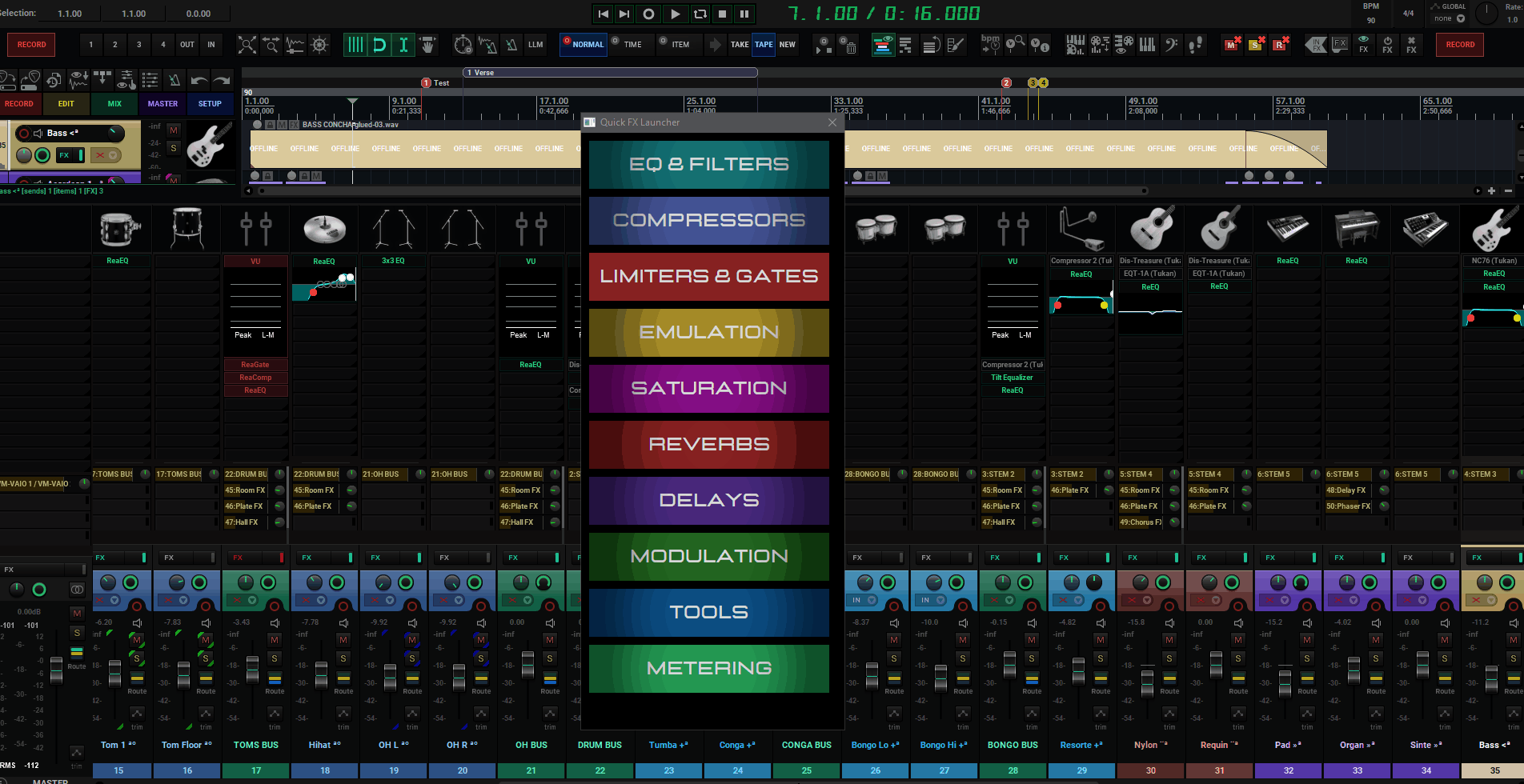Solo the TOMS BUS mixer channel
The image size is (1524, 784).
(x=275, y=658)
